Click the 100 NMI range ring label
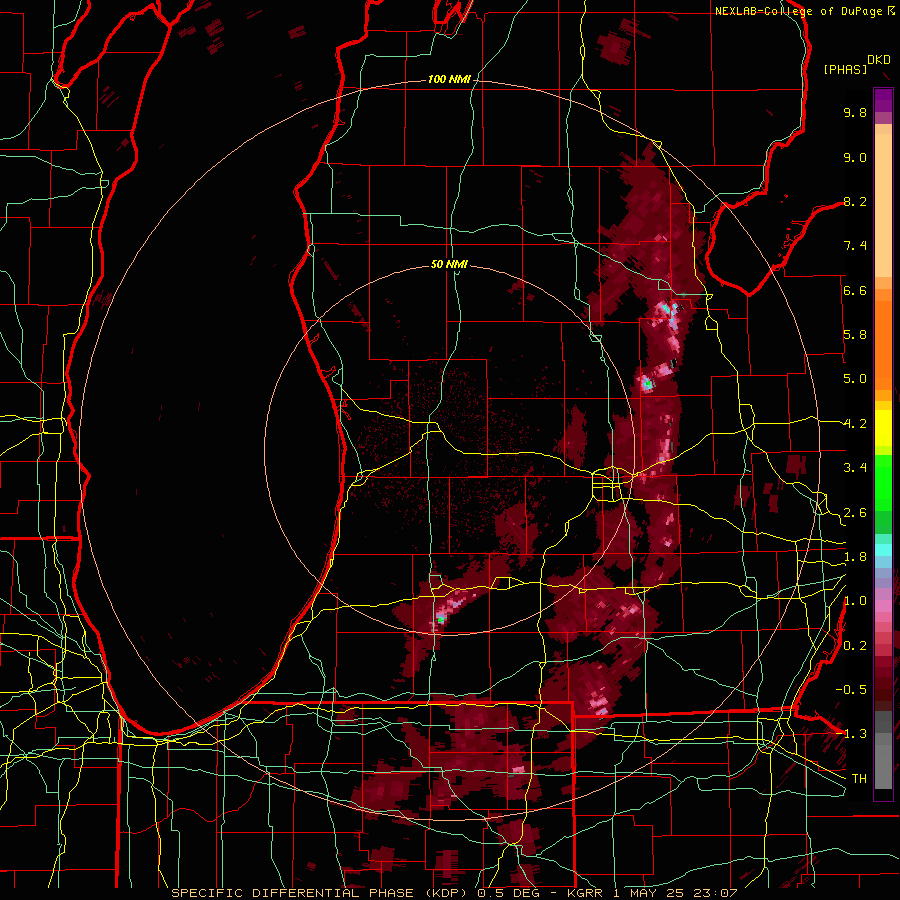The image size is (900, 900). click(449, 79)
